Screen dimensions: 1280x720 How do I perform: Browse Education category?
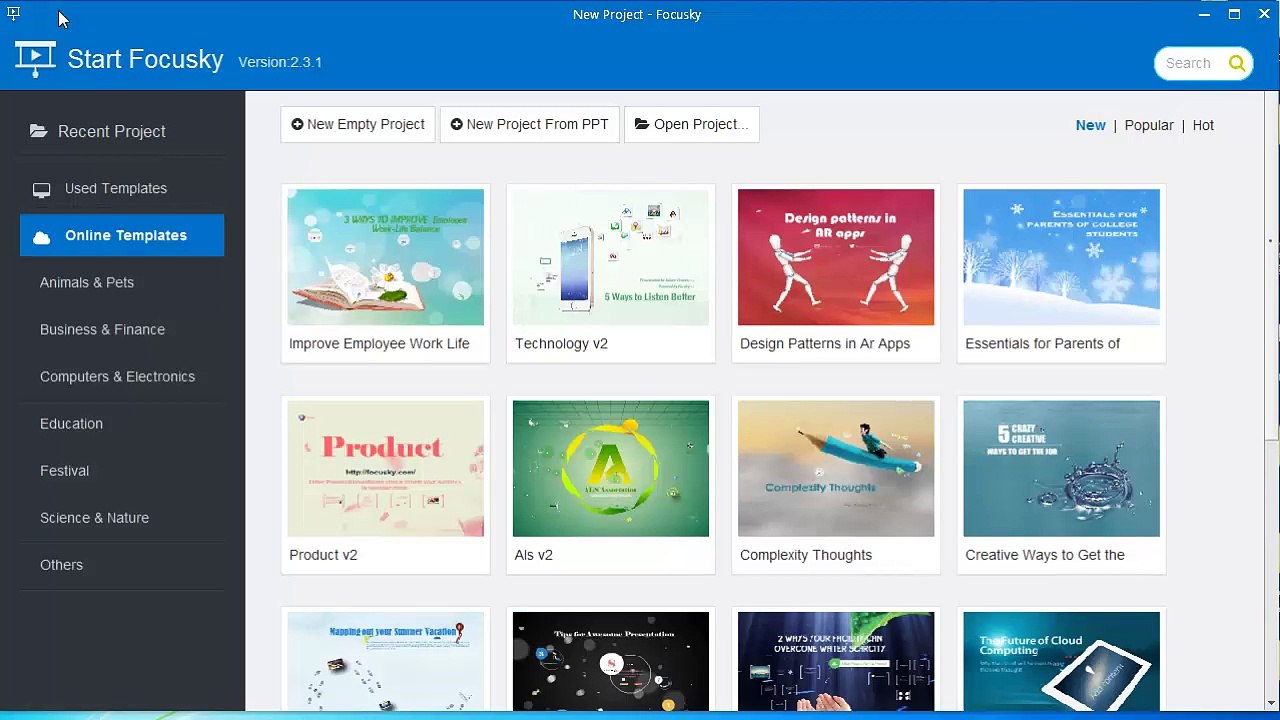click(71, 423)
